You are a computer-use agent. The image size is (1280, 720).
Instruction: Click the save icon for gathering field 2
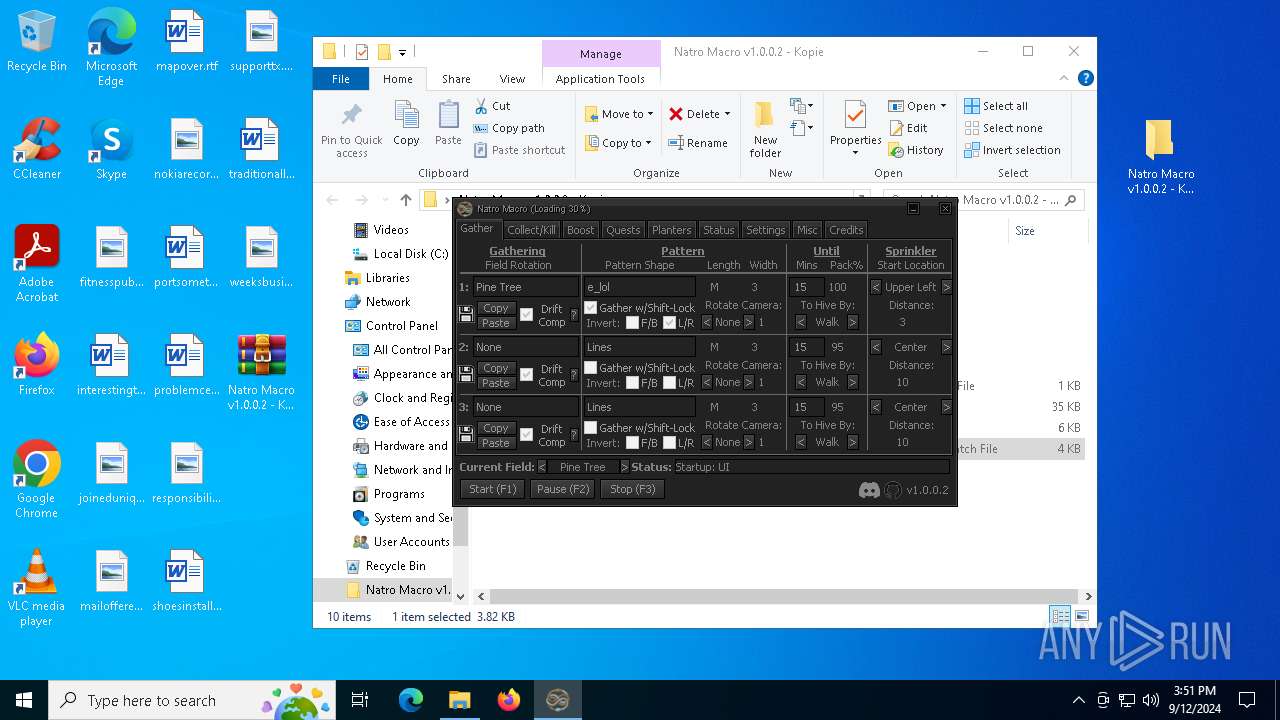[x=466, y=375]
